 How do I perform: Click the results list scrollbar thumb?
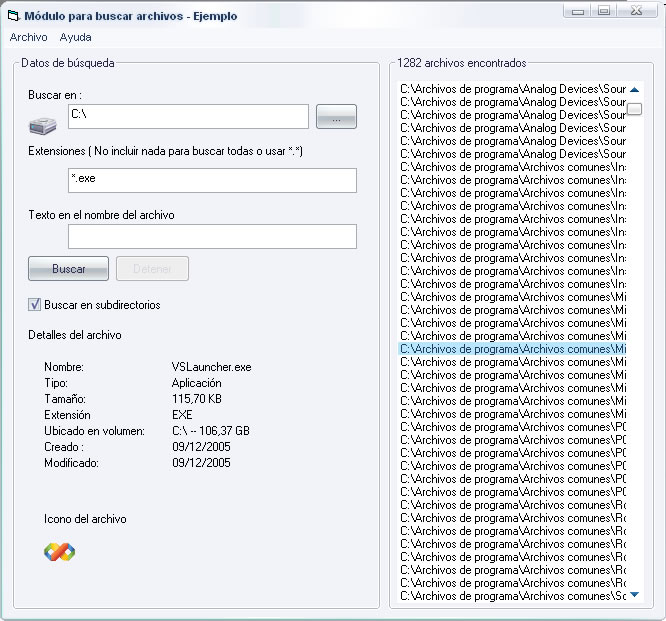[634, 109]
